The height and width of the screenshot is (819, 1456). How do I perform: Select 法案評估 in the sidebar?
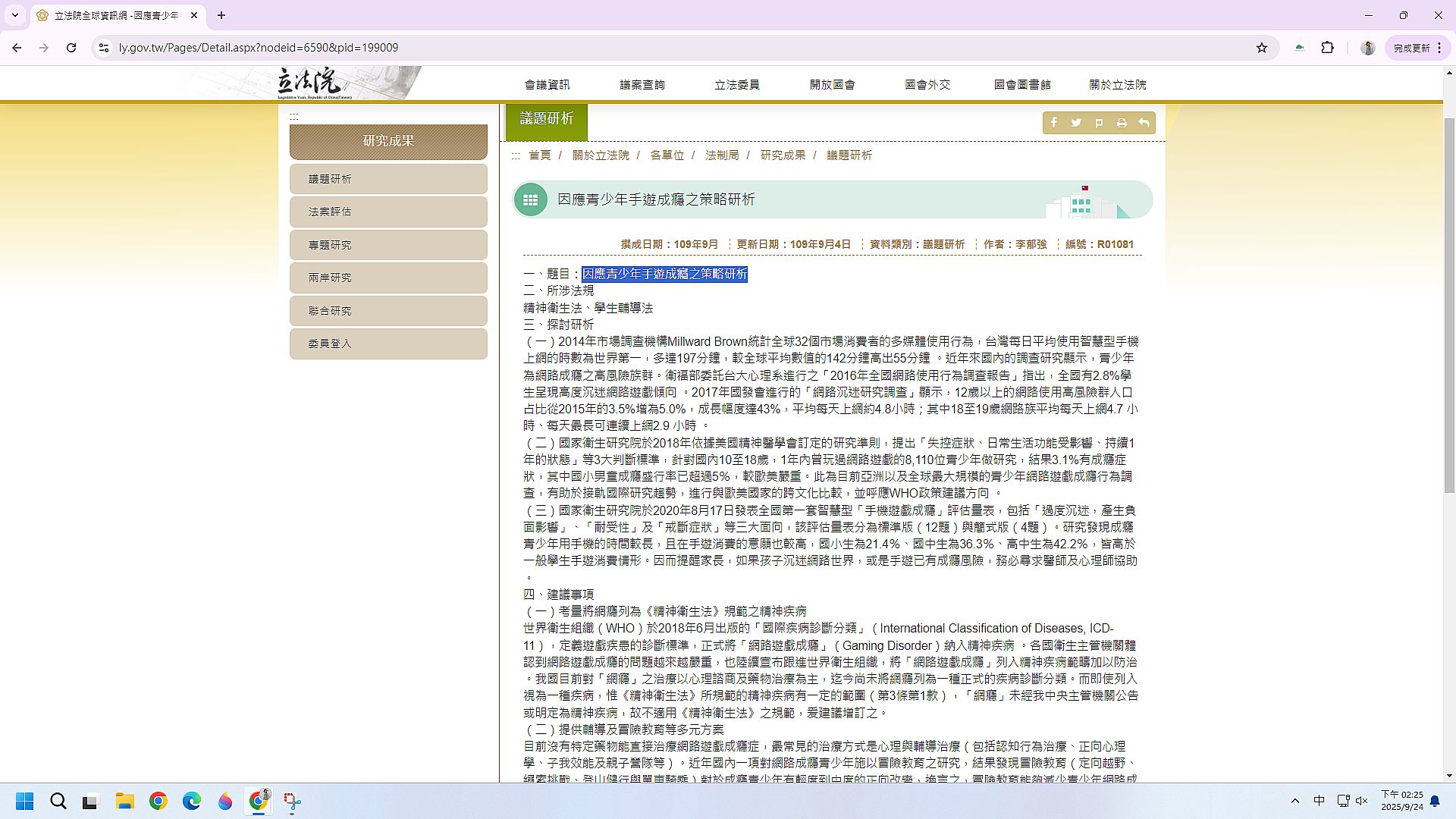(x=388, y=212)
